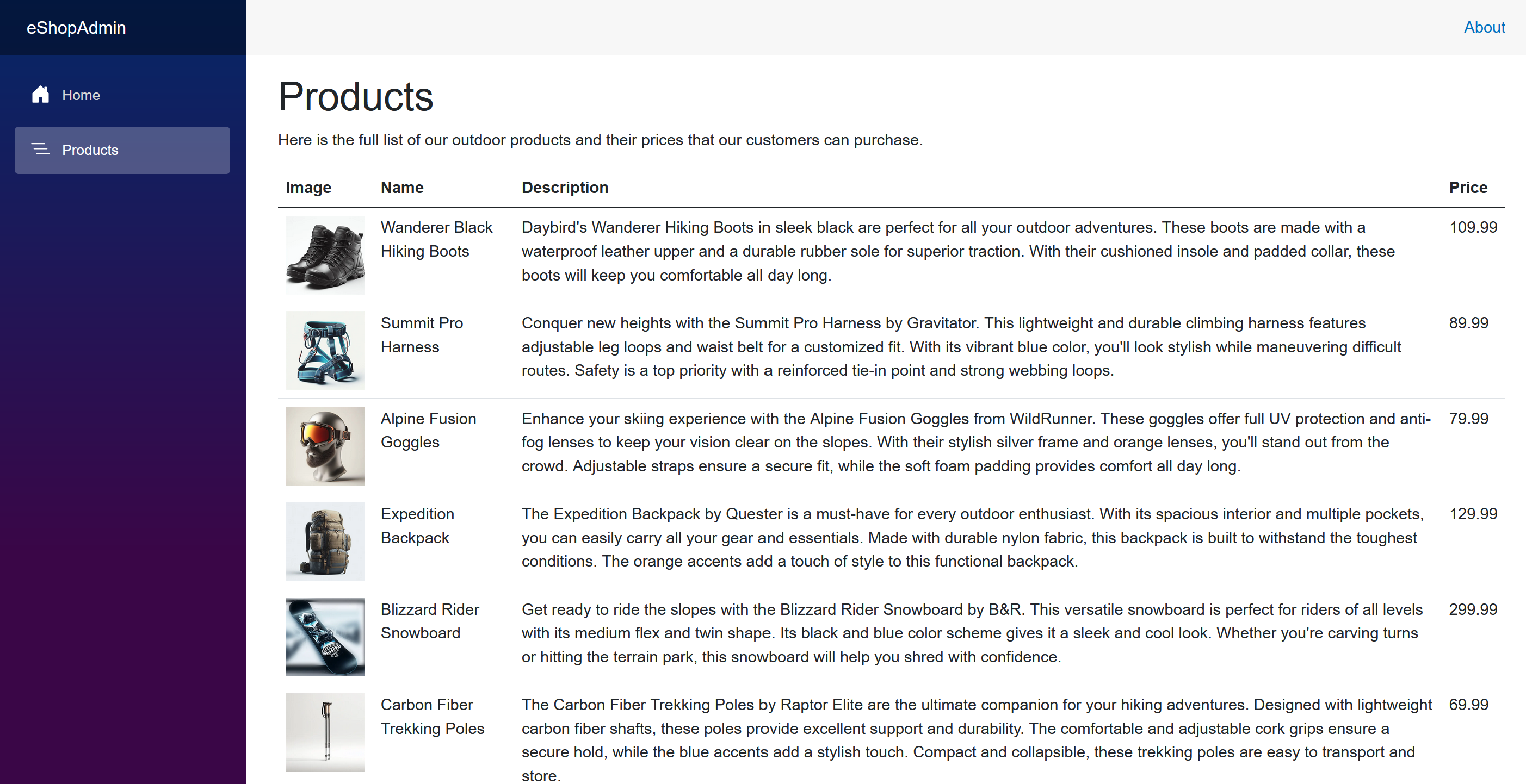
Task: Select the Alpine Fusion Goggles thumbnail
Action: tap(325, 445)
